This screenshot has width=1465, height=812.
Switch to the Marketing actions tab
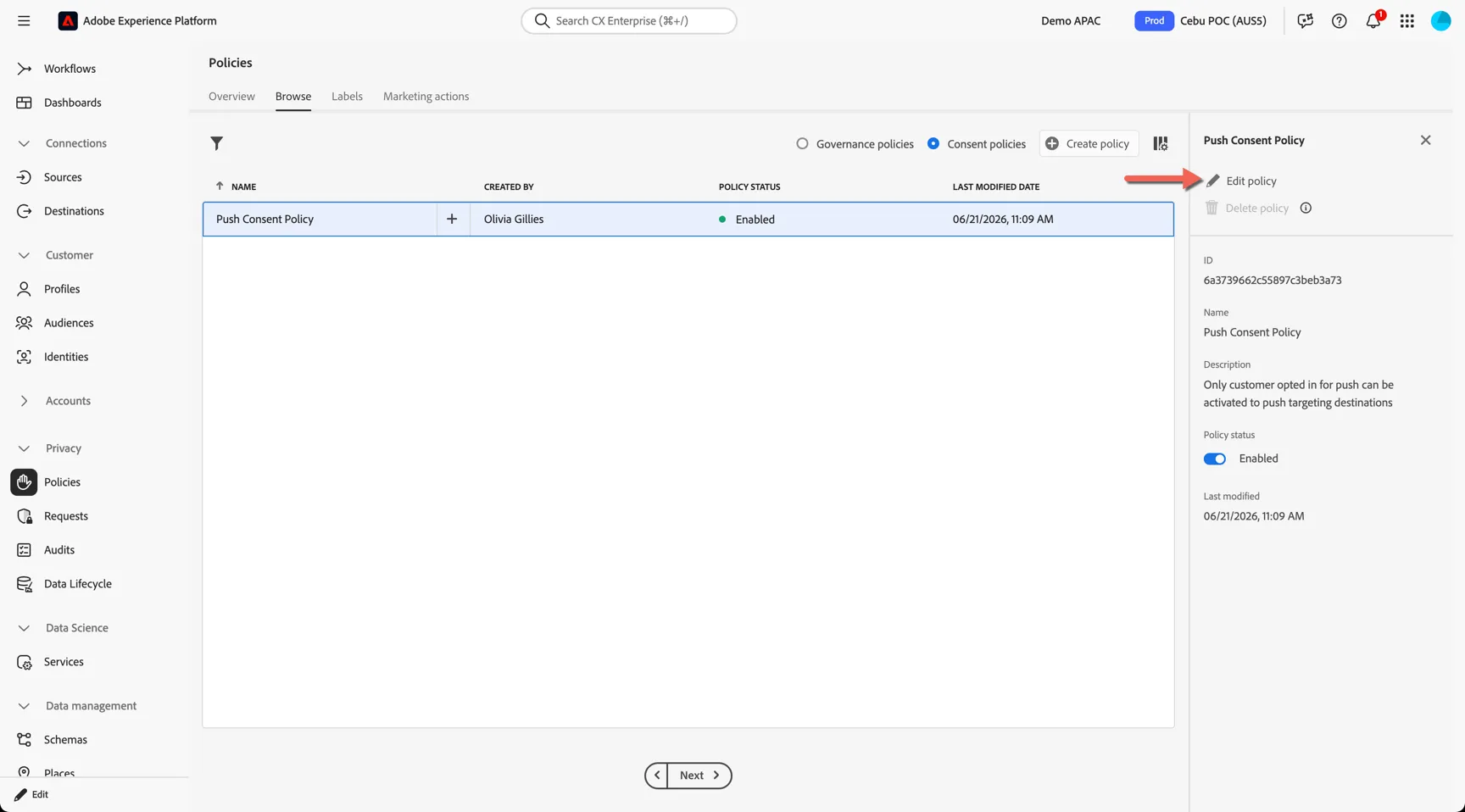click(426, 97)
